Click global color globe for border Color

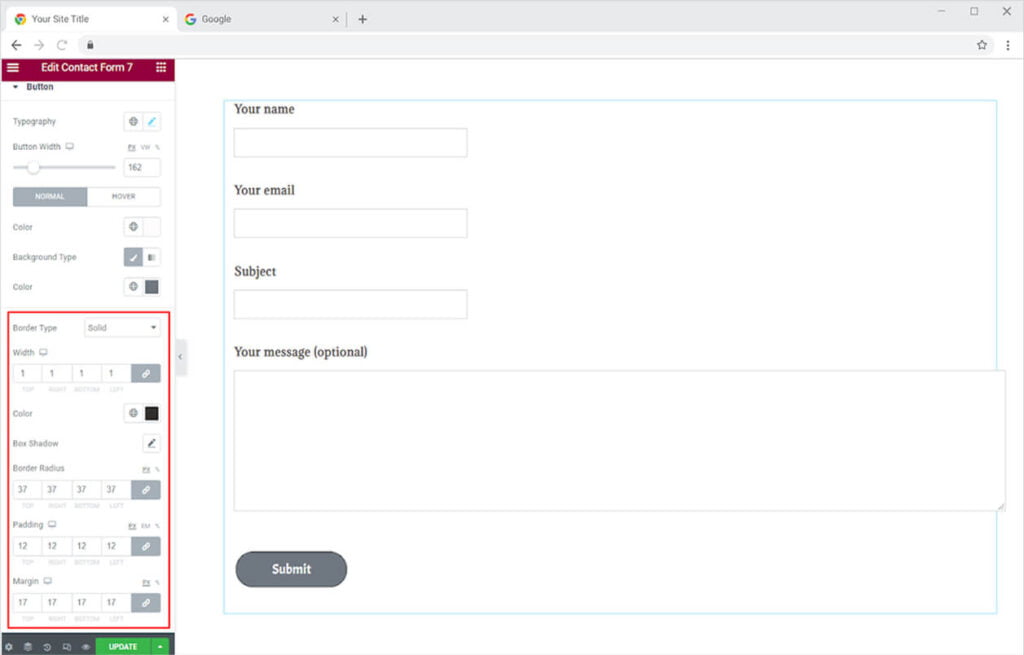[133, 413]
